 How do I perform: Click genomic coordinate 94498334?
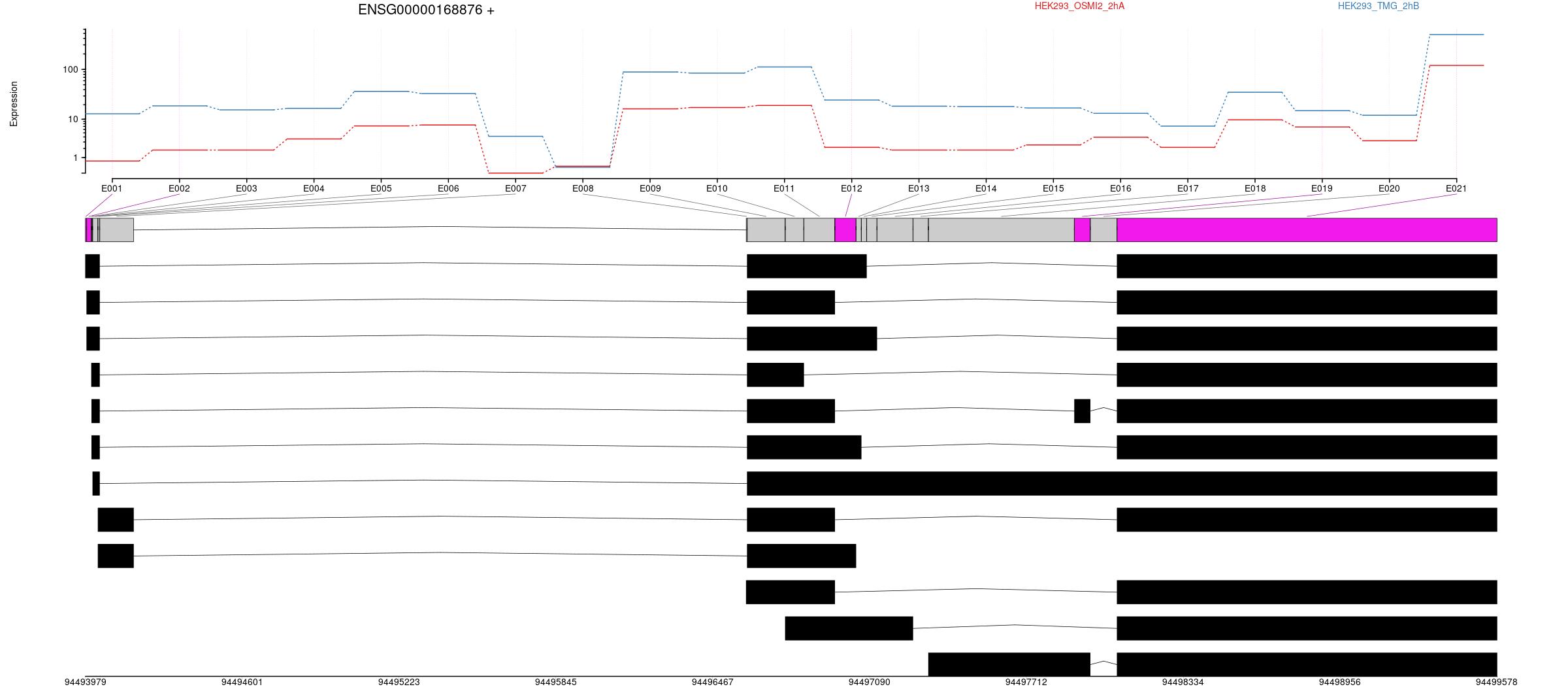[1183, 682]
